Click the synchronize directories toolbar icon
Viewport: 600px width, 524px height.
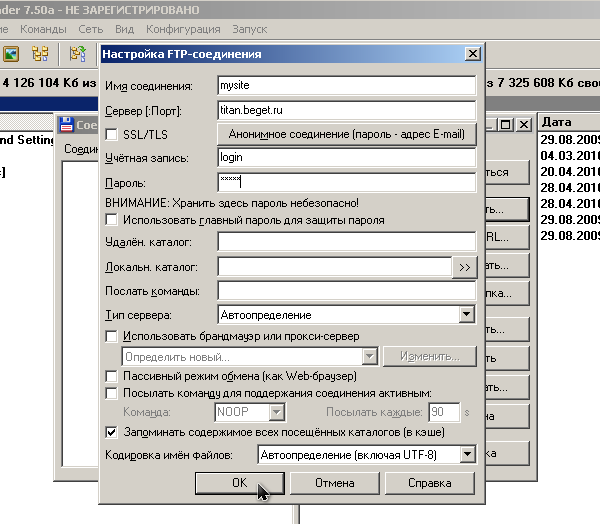pos(77,53)
